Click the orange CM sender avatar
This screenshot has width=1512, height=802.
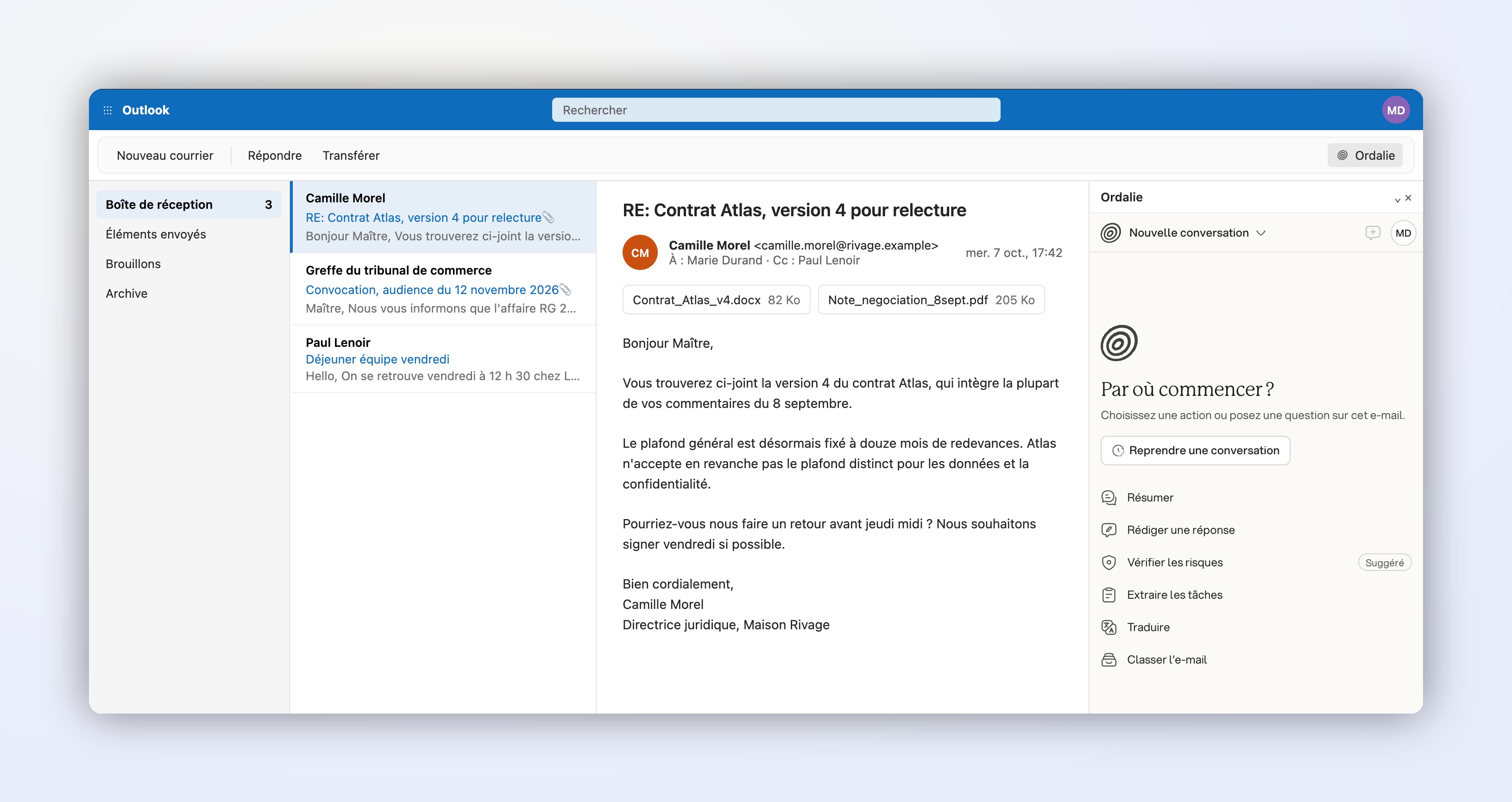pyautogui.click(x=640, y=253)
